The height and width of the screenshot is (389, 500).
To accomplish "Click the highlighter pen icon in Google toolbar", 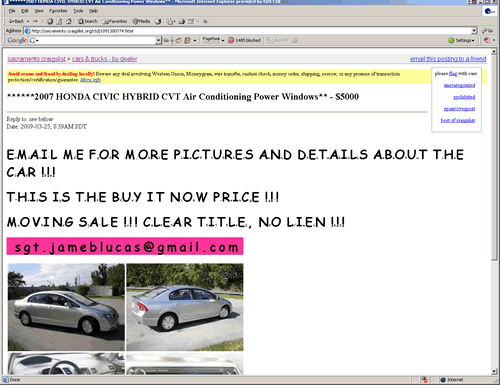I will [295, 40].
